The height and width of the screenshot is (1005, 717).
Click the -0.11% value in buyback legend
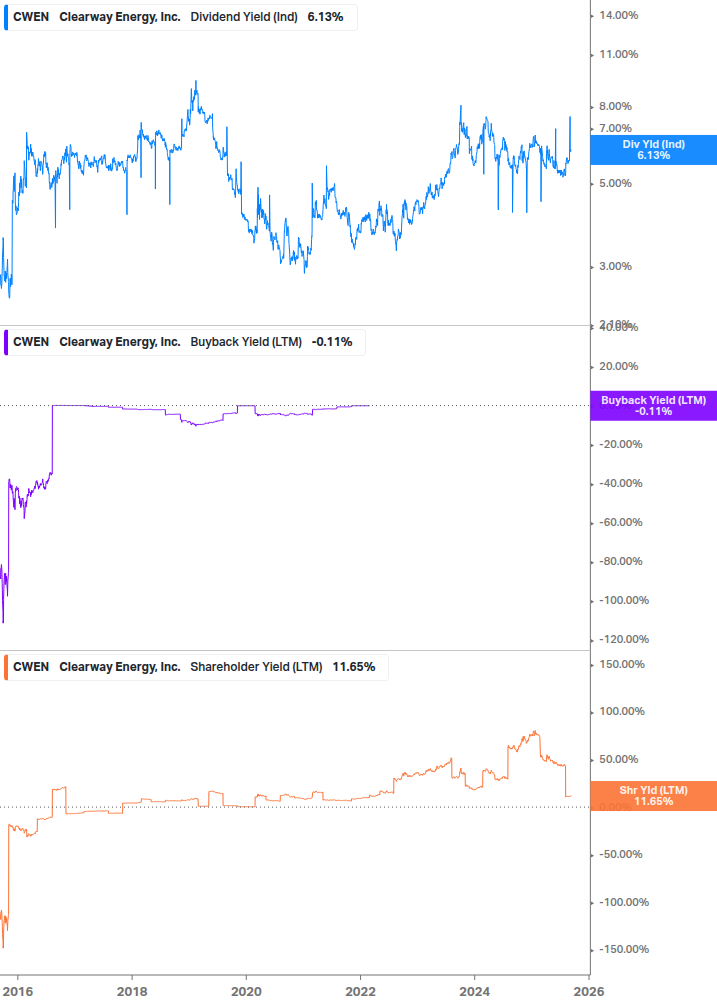pos(332,342)
